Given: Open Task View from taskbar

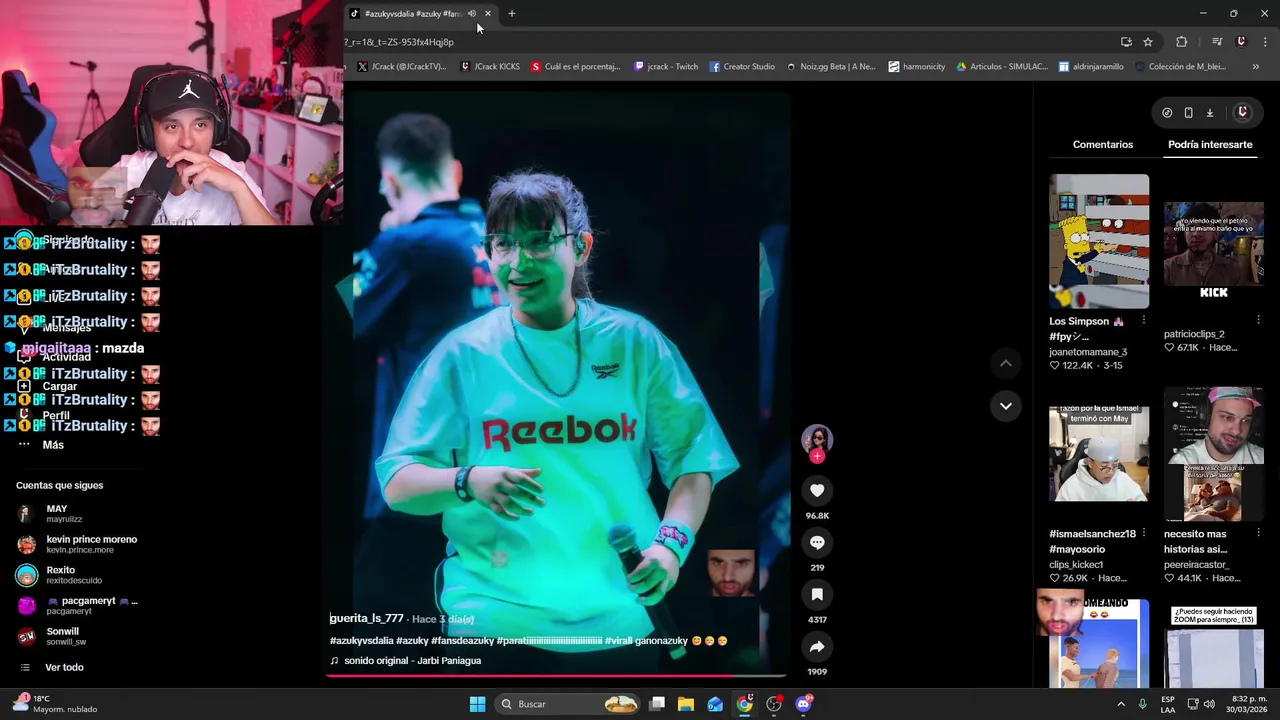Looking at the screenshot, I should pyautogui.click(x=657, y=704).
